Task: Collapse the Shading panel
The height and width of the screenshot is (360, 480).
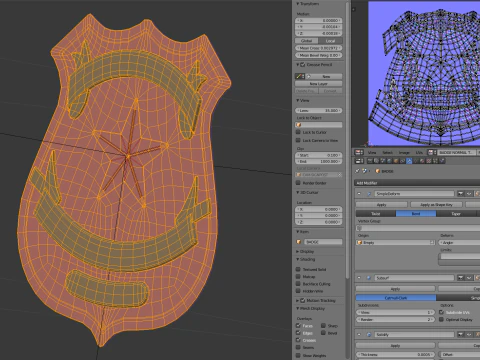Action: [298, 259]
